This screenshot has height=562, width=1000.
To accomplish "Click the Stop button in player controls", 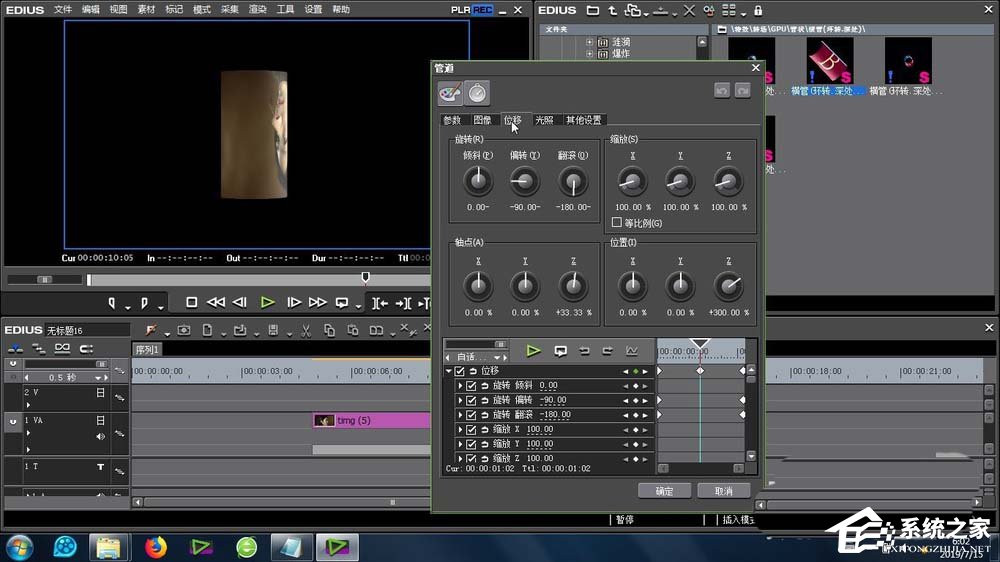I will 191,302.
